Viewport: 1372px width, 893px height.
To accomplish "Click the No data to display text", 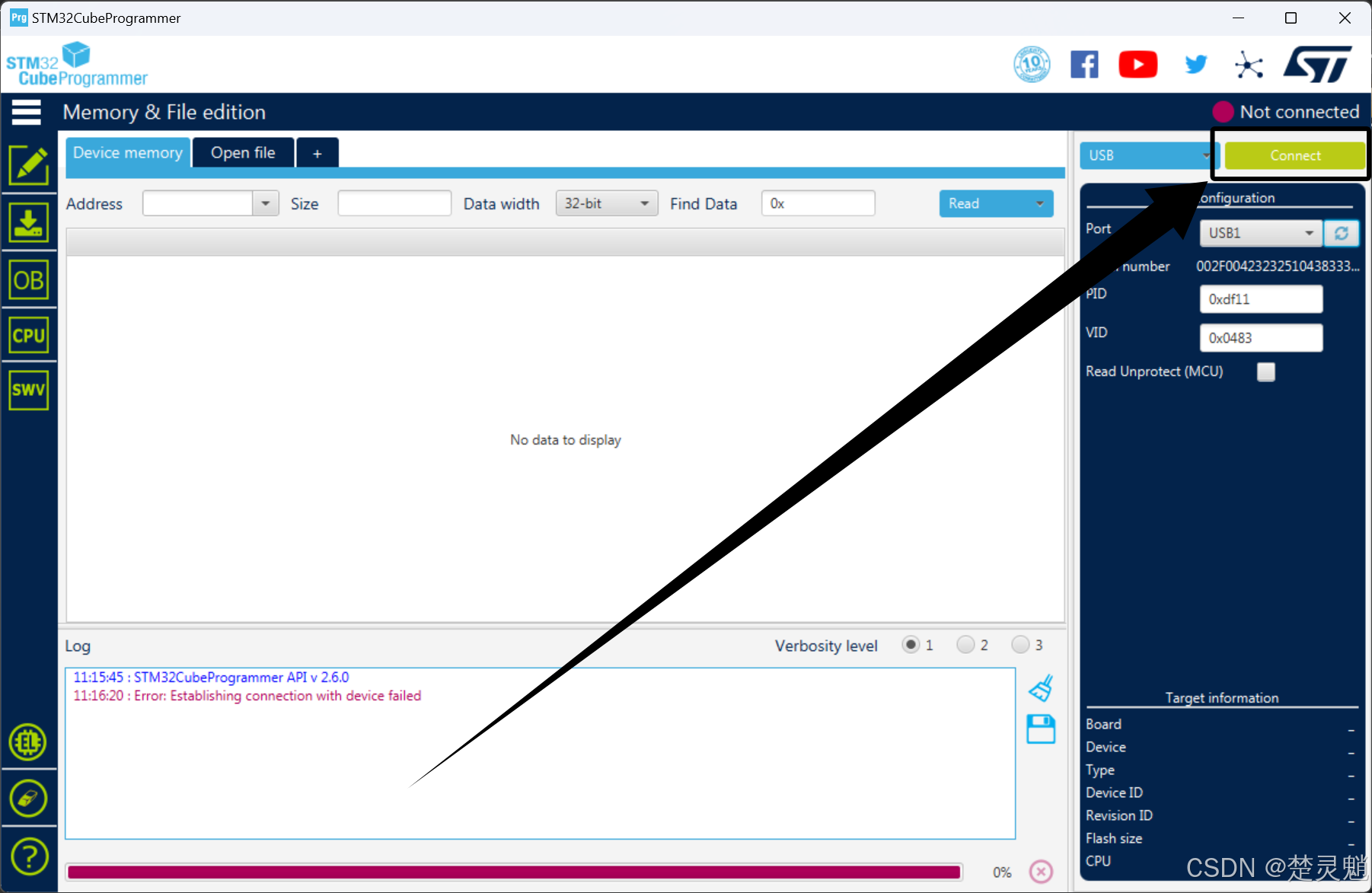I will point(566,440).
